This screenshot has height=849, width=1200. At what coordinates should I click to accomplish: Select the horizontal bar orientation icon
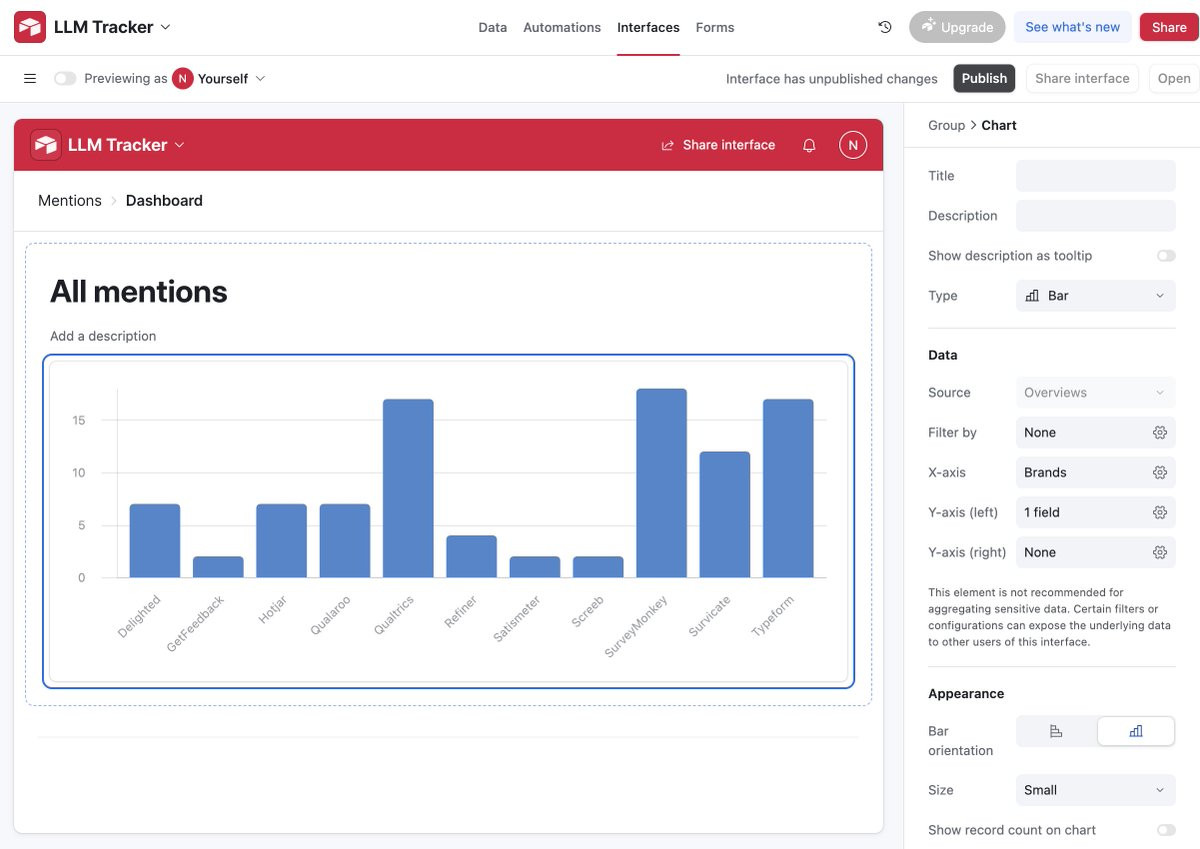click(x=1056, y=731)
